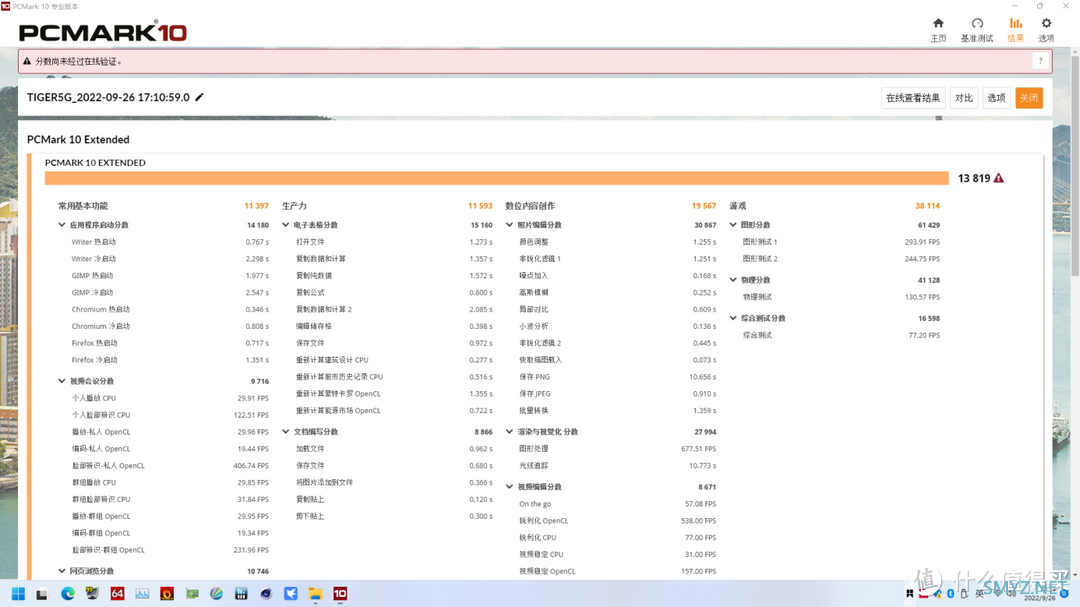Click the PCMark 10 taskbar icon
This screenshot has height=607, width=1080.
pyautogui.click(x=340, y=594)
